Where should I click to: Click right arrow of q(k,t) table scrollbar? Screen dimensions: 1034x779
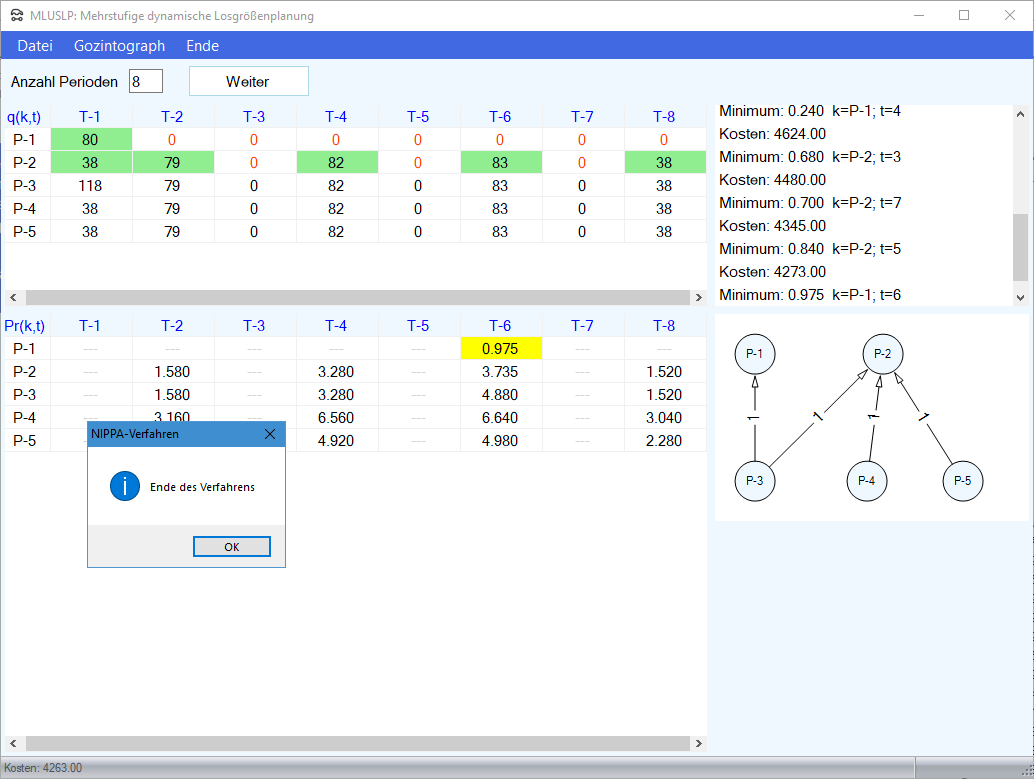point(698,298)
